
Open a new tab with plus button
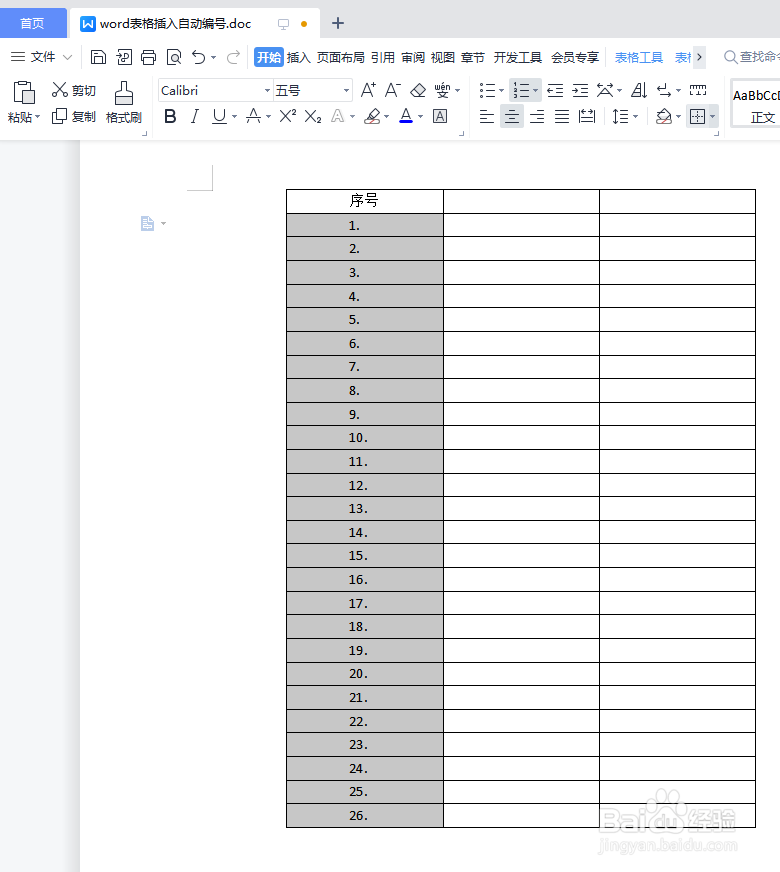click(x=337, y=23)
